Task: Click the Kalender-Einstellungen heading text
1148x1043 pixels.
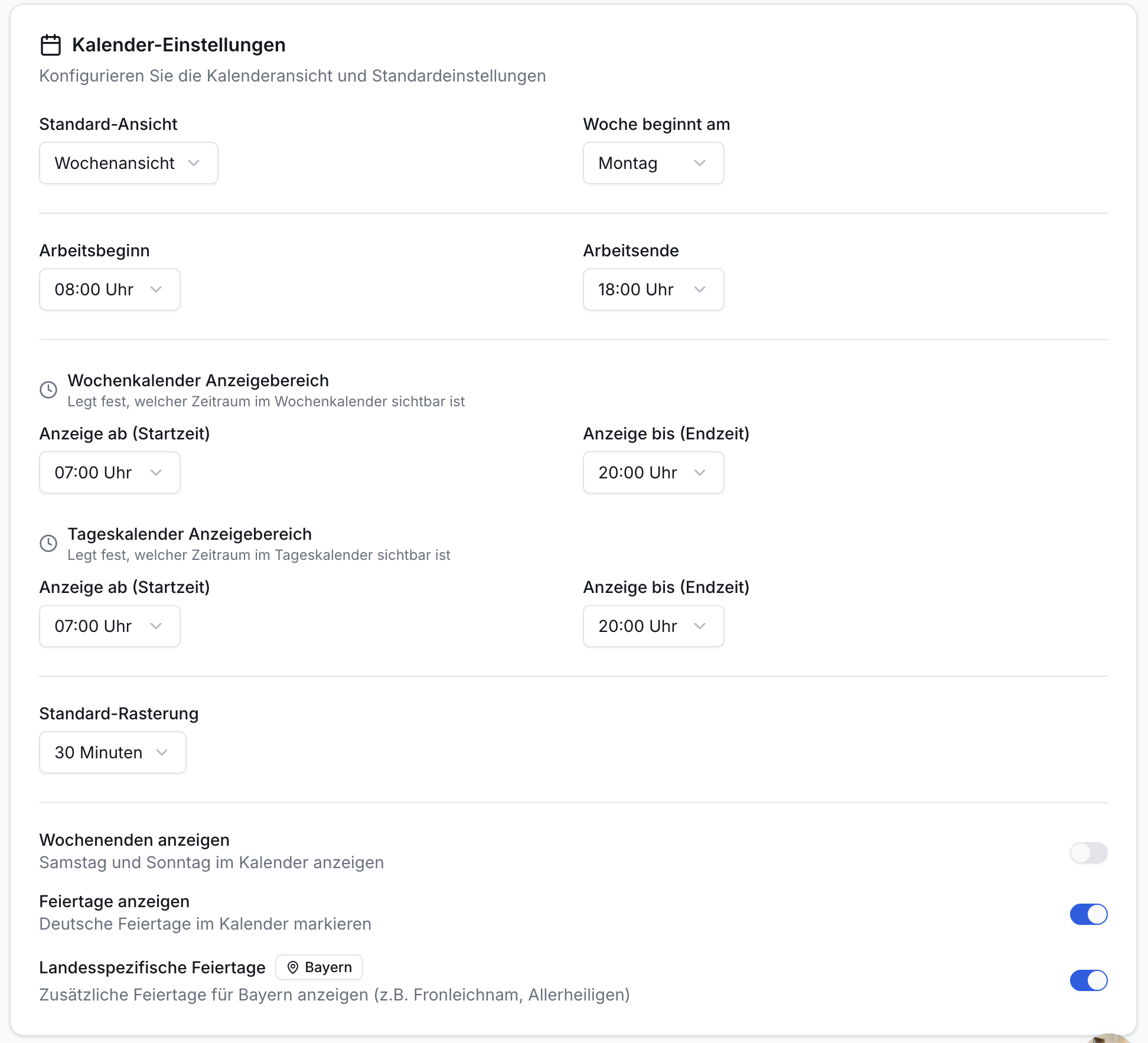Action: tap(179, 45)
